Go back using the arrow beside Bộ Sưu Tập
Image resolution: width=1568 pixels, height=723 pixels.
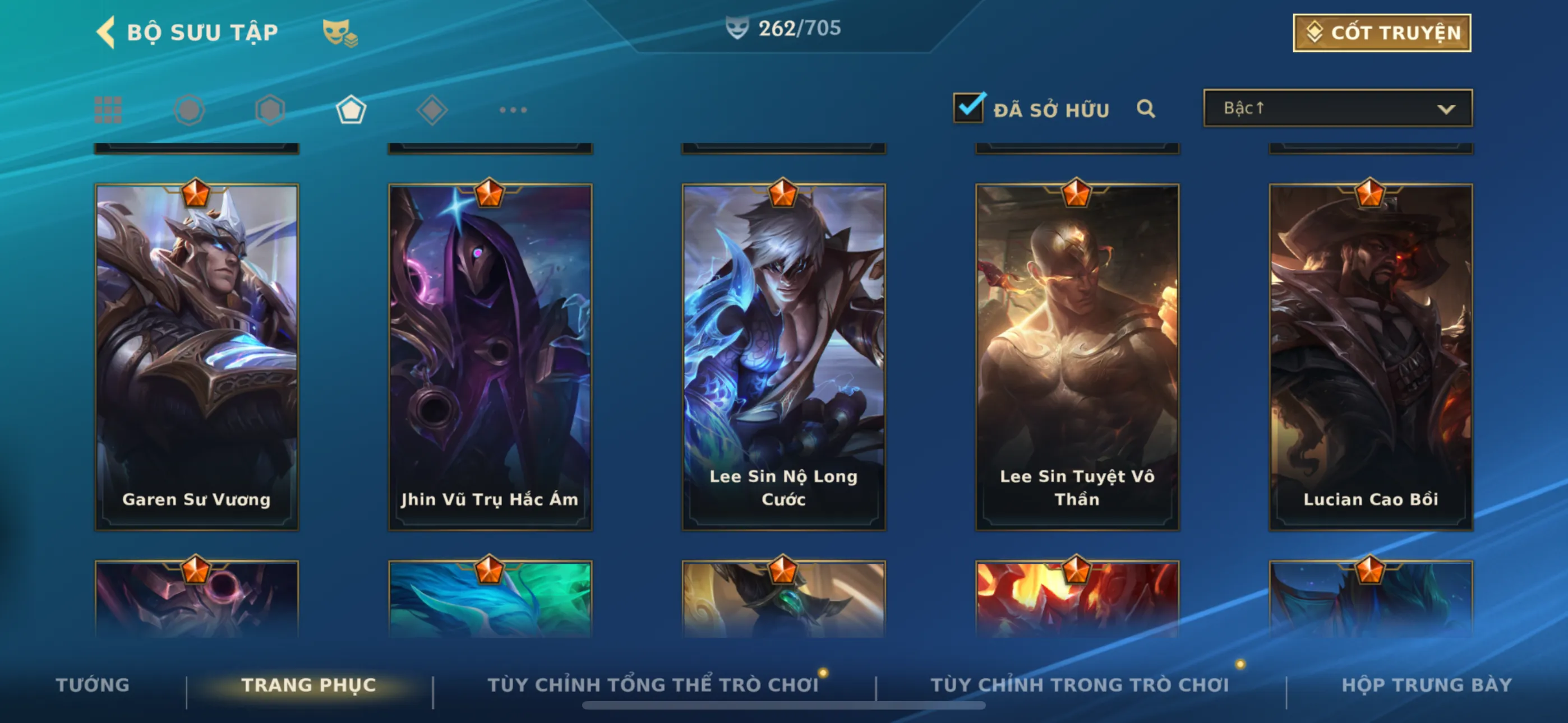coord(106,31)
